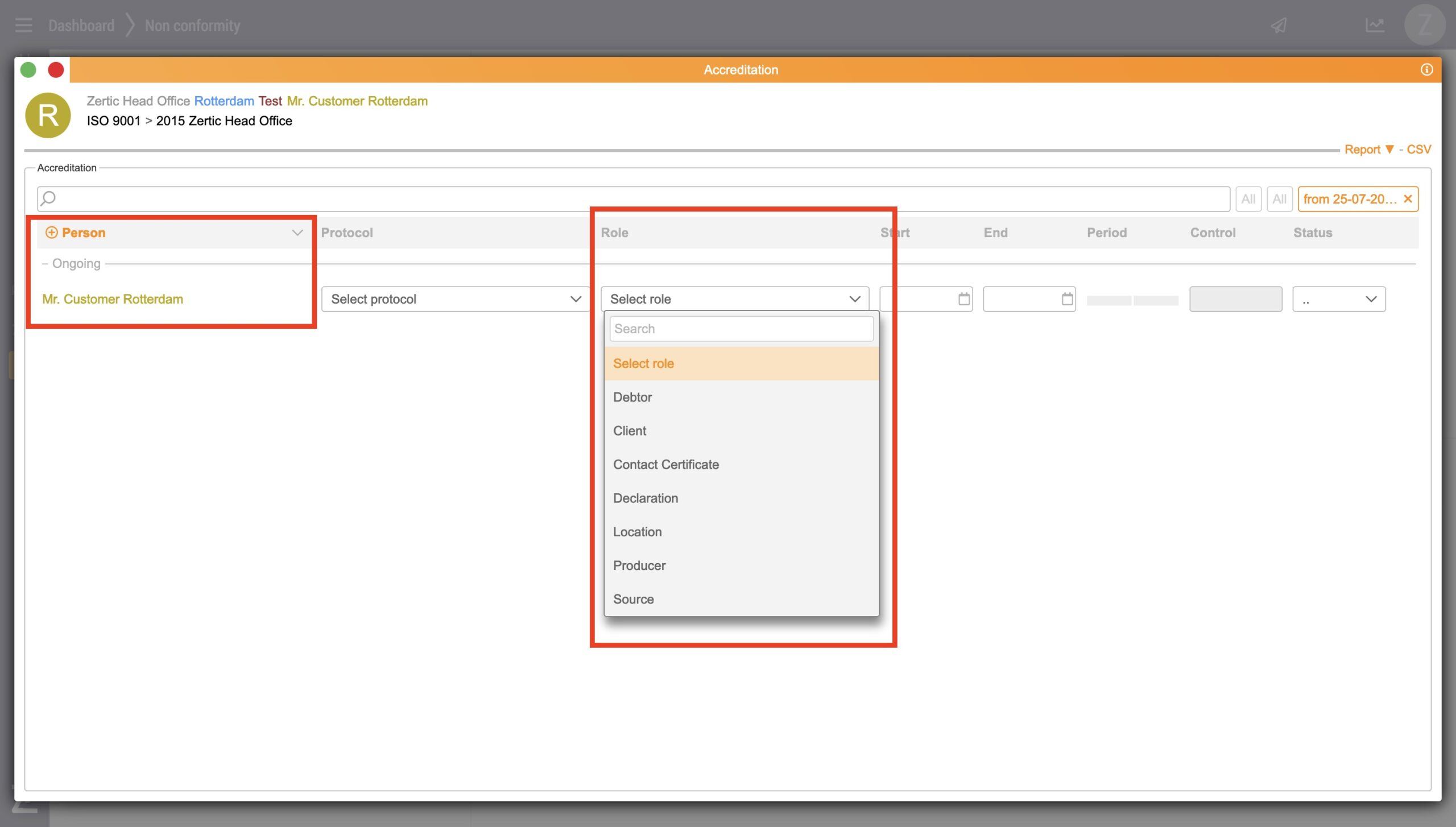Remove the date filter with the X
This screenshot has height=827, width=1456.
1408,199
